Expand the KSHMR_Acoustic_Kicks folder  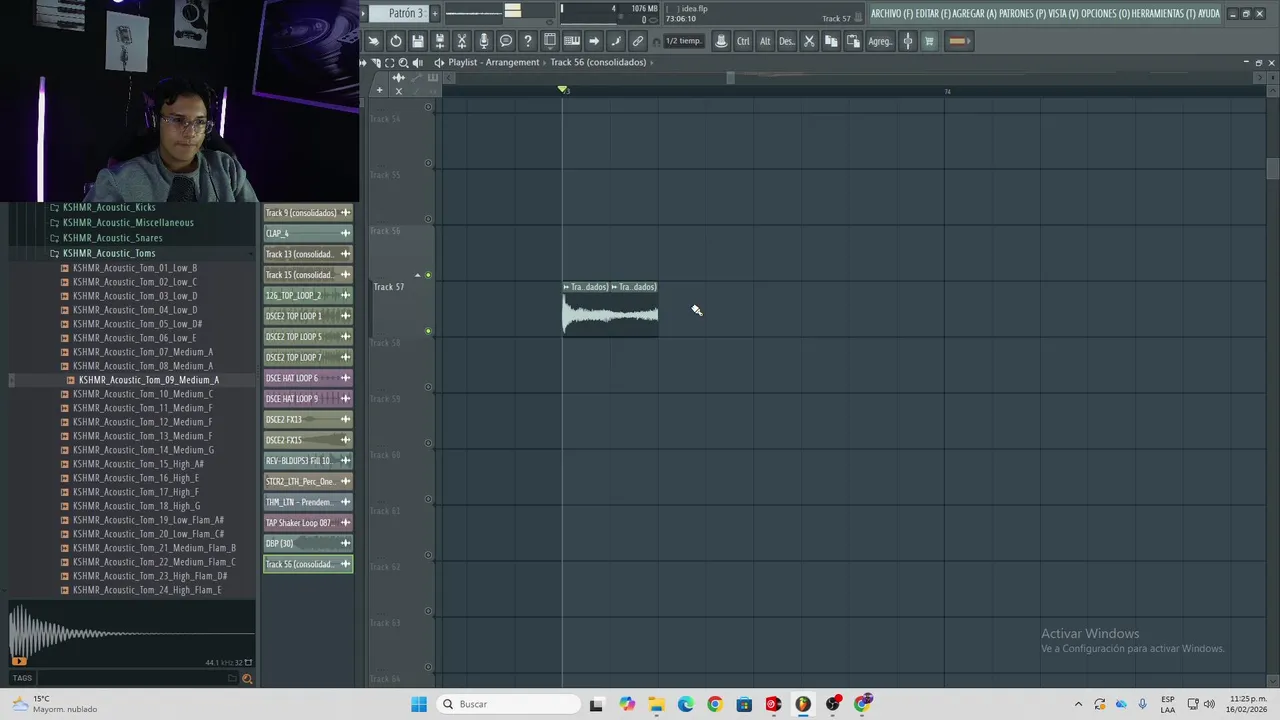click(108, 207)
